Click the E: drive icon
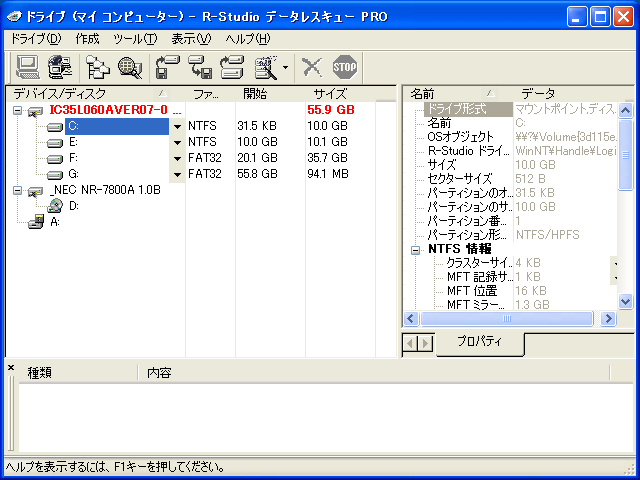The width and height of the screenshot is (640, 480). (x=55, y=143)
